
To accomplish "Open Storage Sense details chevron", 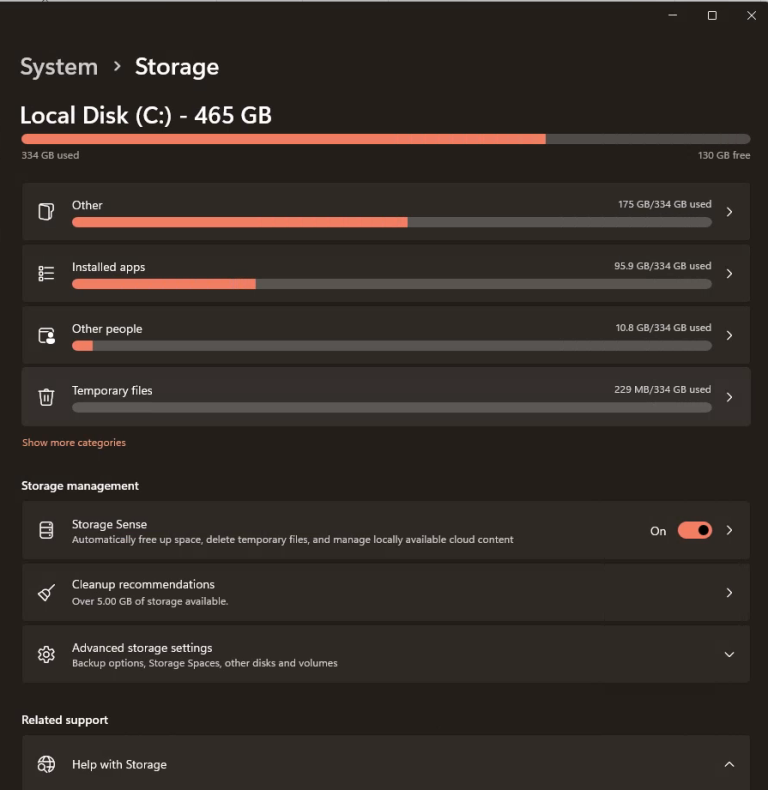I will pyautogui.click(x=729, y=531).
